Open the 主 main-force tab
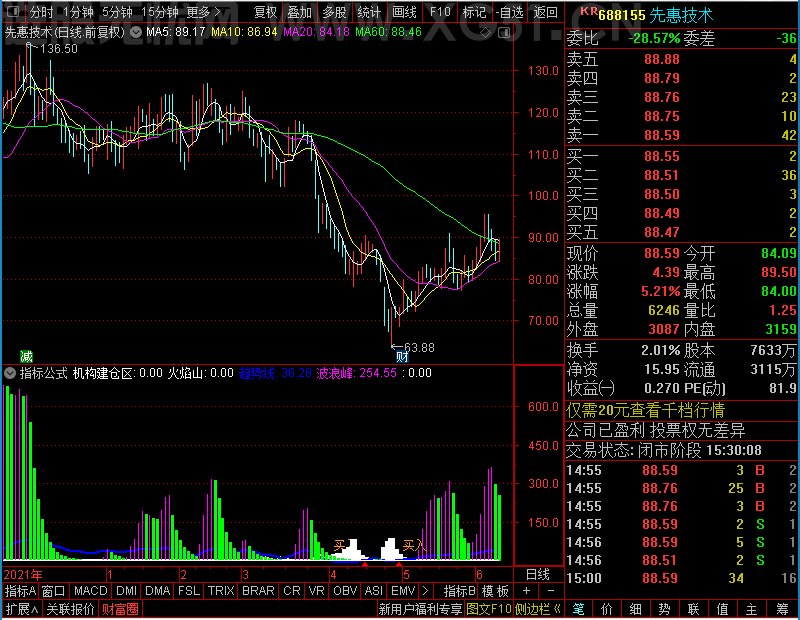This screenshot has height=620, width=800. (x=752, y=609)
